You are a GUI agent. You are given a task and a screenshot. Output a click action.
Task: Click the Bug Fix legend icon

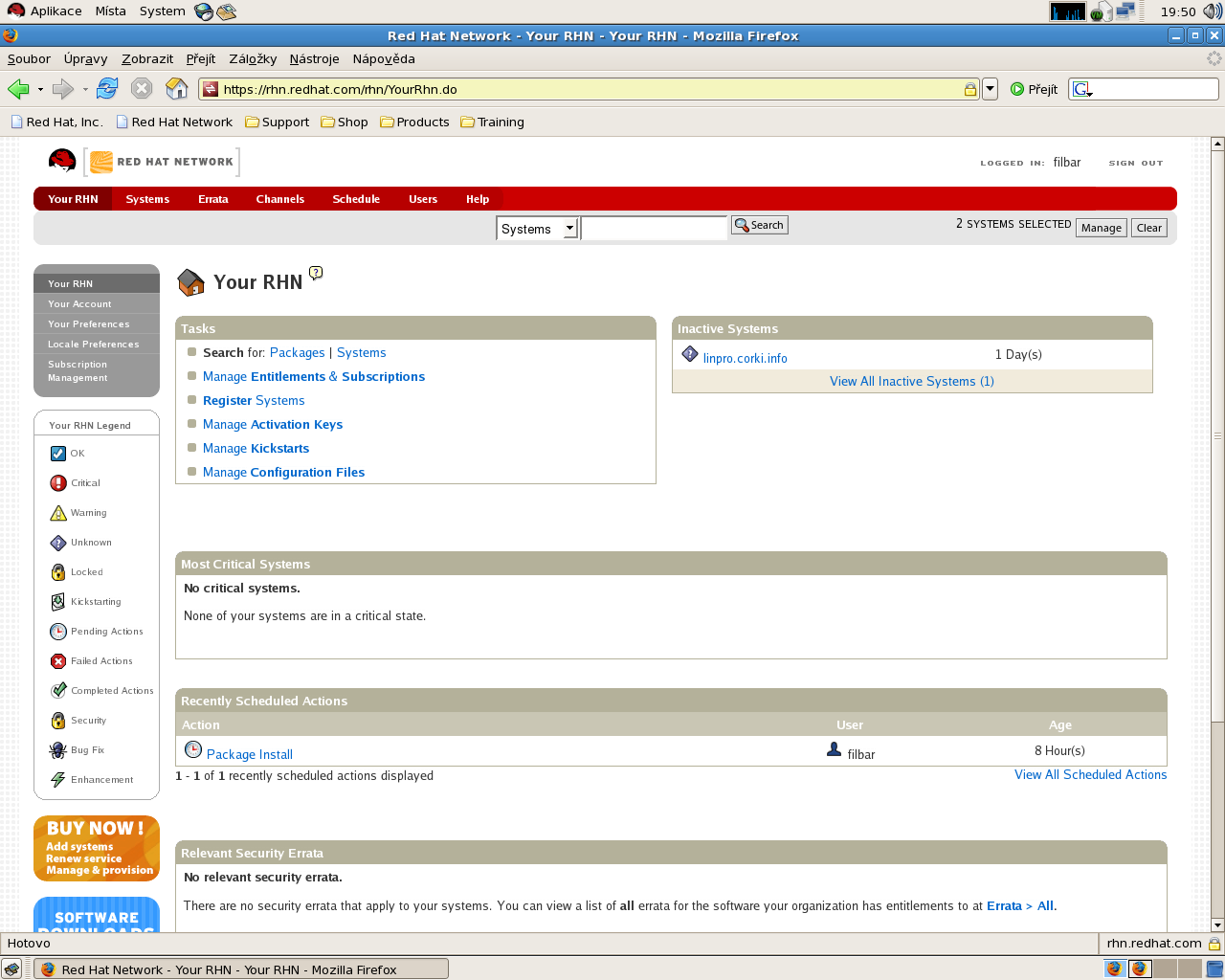58,750
